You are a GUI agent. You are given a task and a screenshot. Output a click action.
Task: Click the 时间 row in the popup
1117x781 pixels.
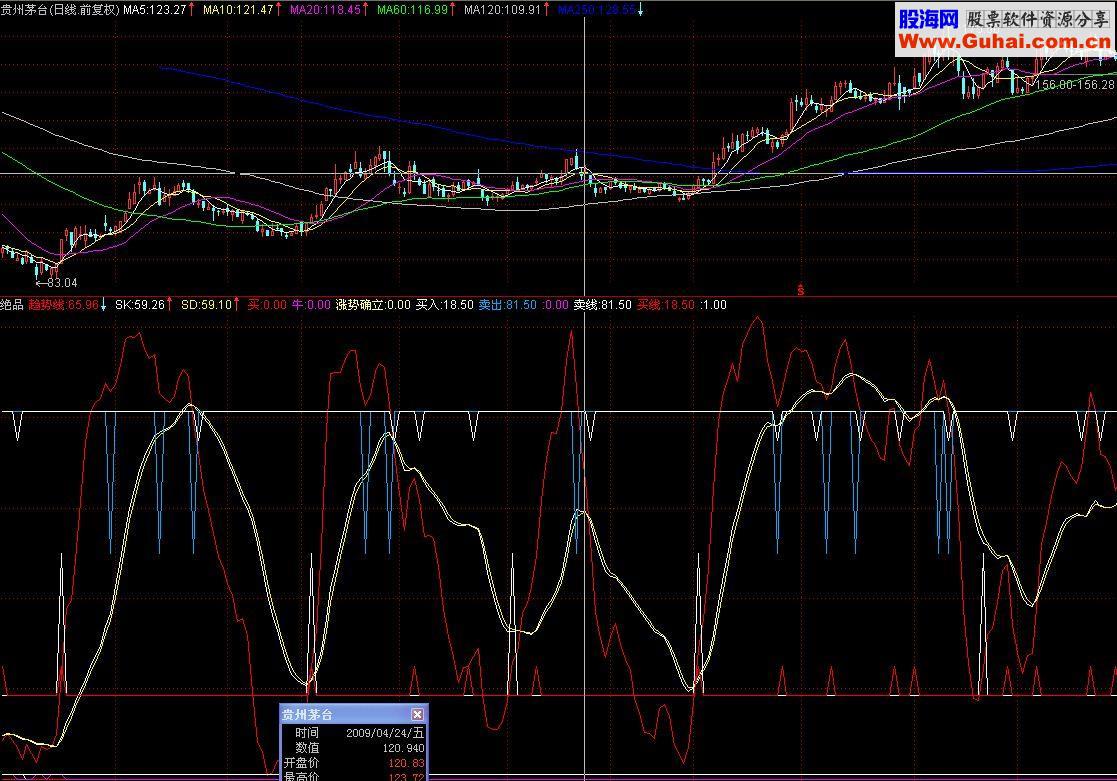pyautogui.click(x=354, y=733)
